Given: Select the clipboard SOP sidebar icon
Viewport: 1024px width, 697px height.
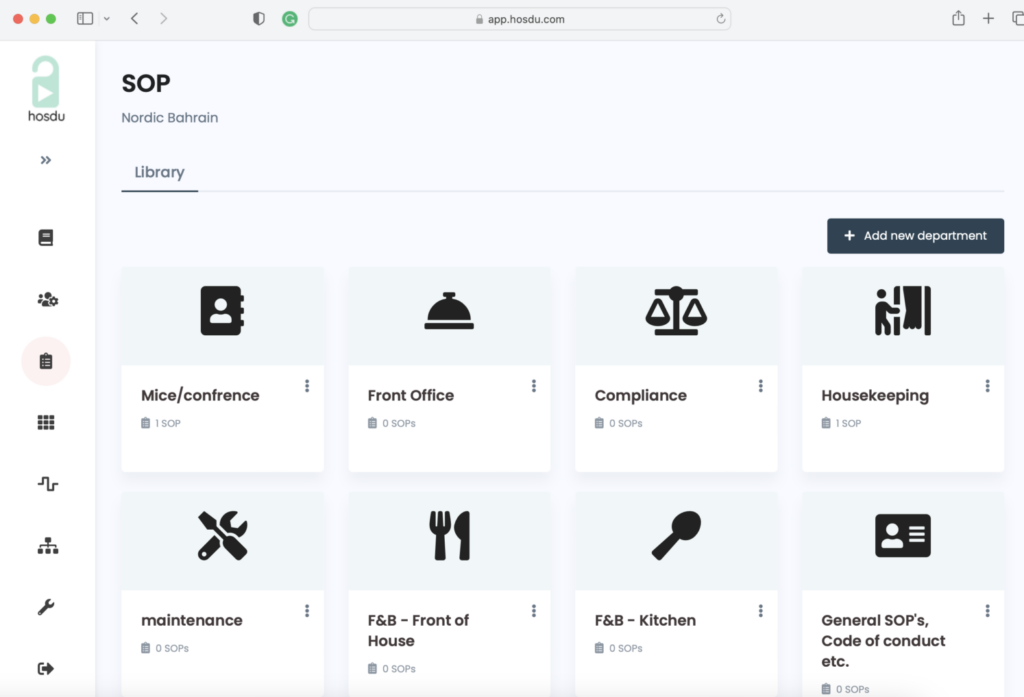Looking at the screenshot, I should tap(46, 361).
